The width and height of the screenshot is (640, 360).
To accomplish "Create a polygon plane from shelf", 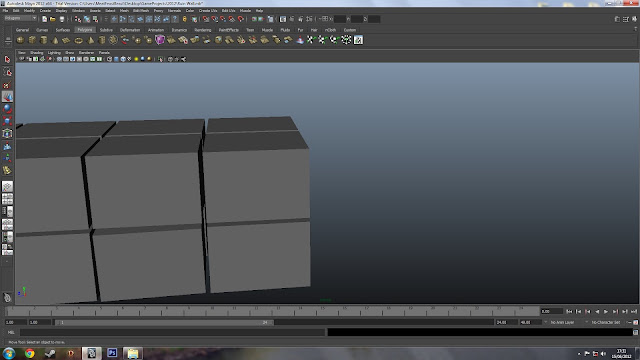I will pos(67,40).
